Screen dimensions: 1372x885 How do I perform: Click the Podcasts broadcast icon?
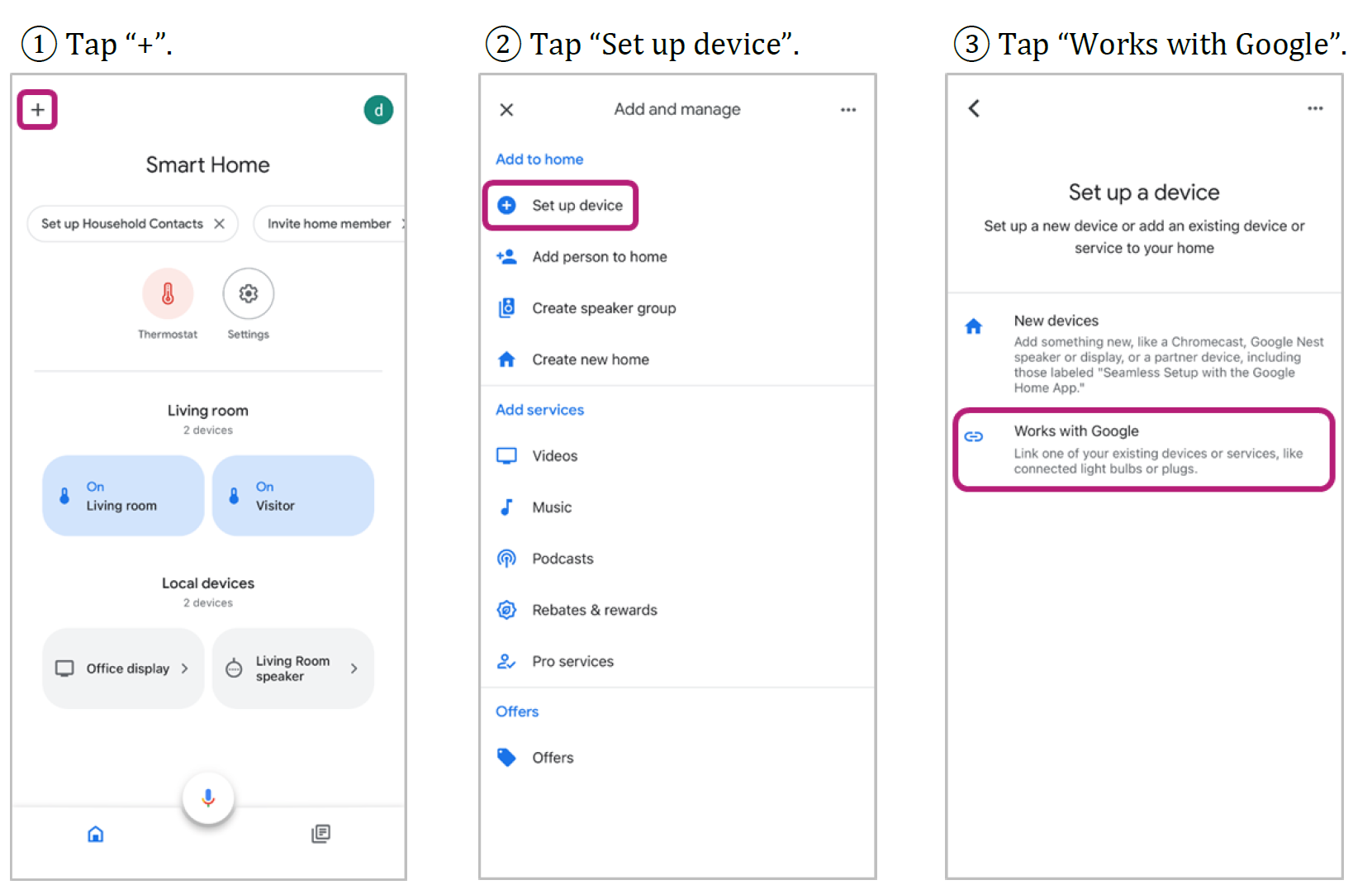coord(506,559)
